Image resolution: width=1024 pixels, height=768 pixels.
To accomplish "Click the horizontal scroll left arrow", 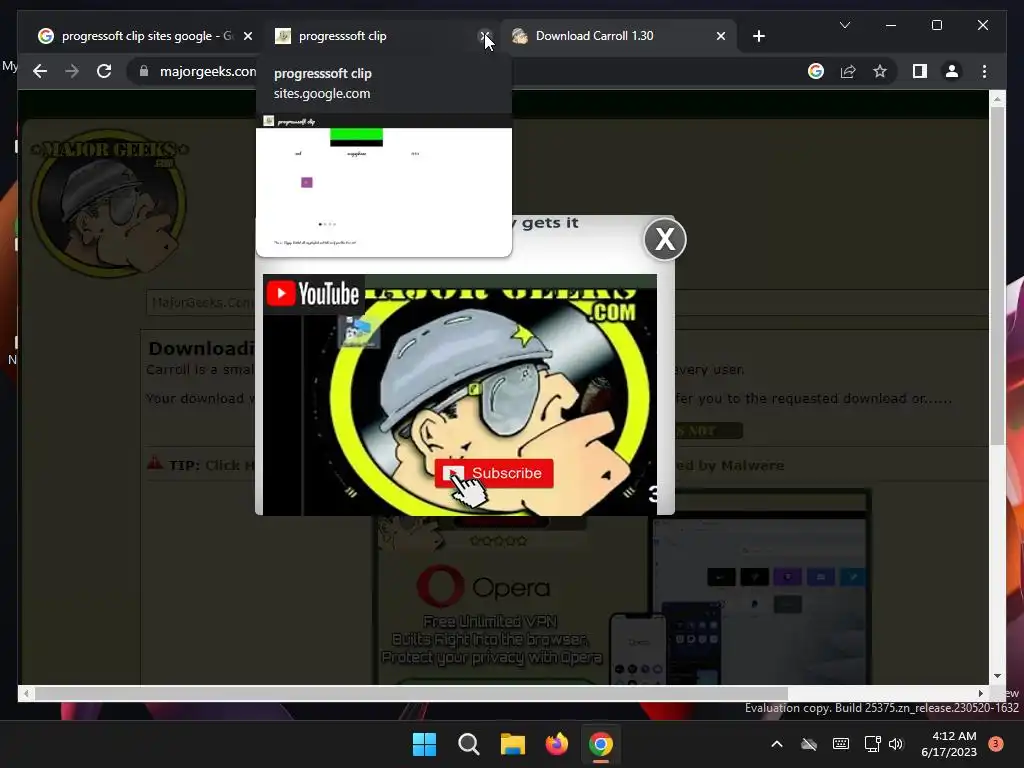I will click(25, 693).
